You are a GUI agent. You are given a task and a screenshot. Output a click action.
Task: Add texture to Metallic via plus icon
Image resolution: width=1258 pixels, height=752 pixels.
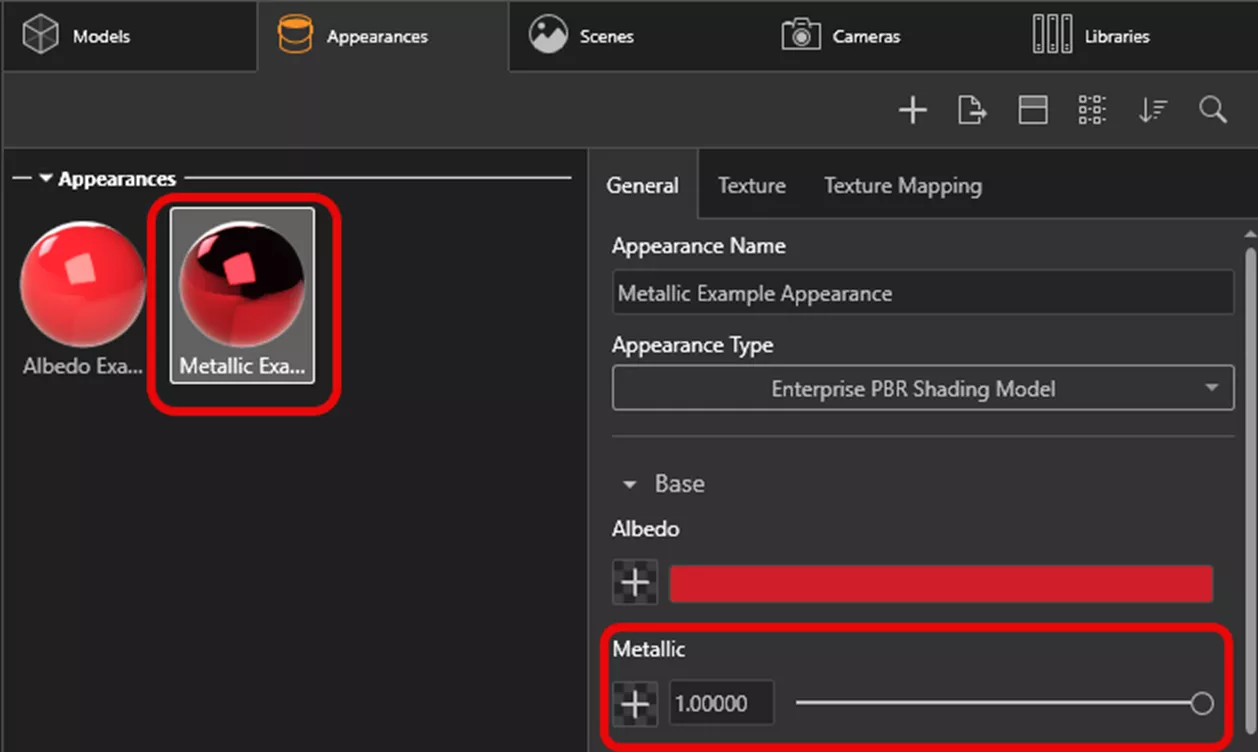(635, 704)
